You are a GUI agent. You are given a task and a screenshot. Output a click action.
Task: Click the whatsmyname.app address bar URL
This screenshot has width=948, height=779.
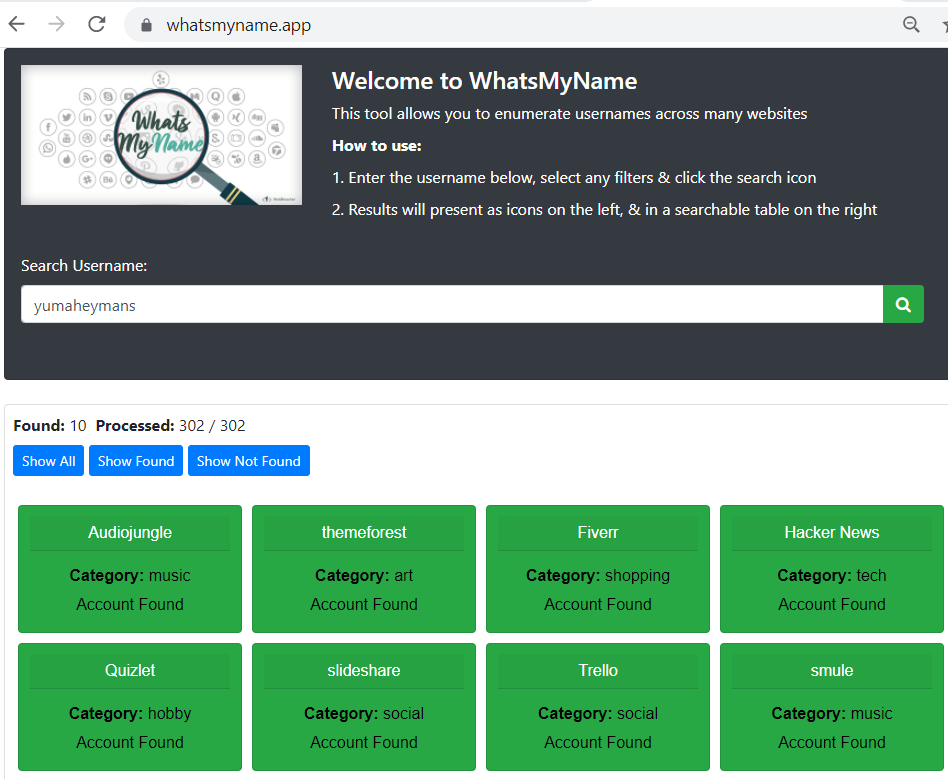(239, 25)
